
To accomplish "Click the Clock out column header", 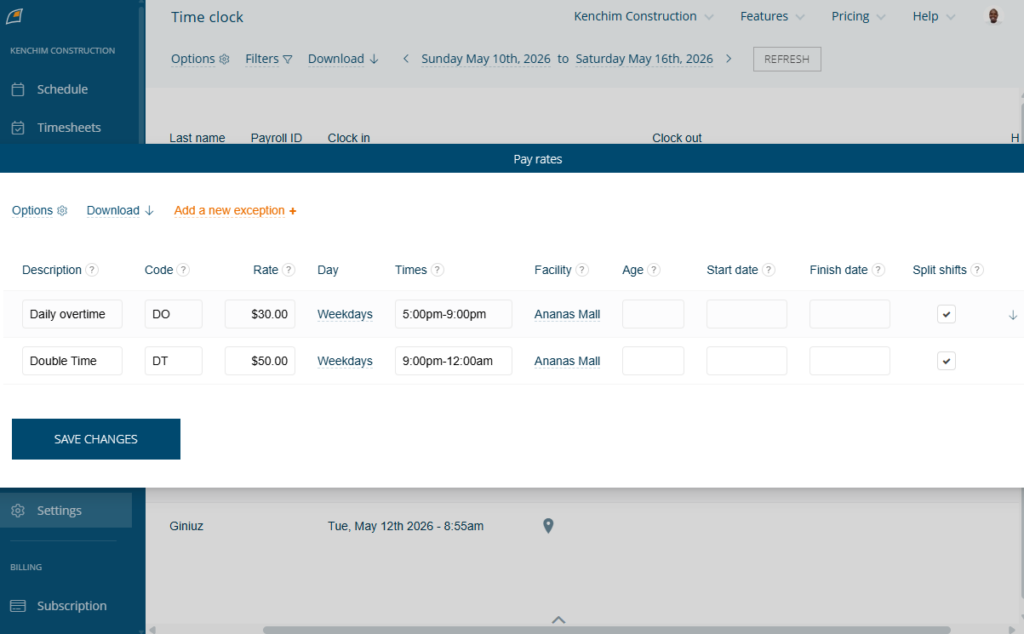I will 677,138.
